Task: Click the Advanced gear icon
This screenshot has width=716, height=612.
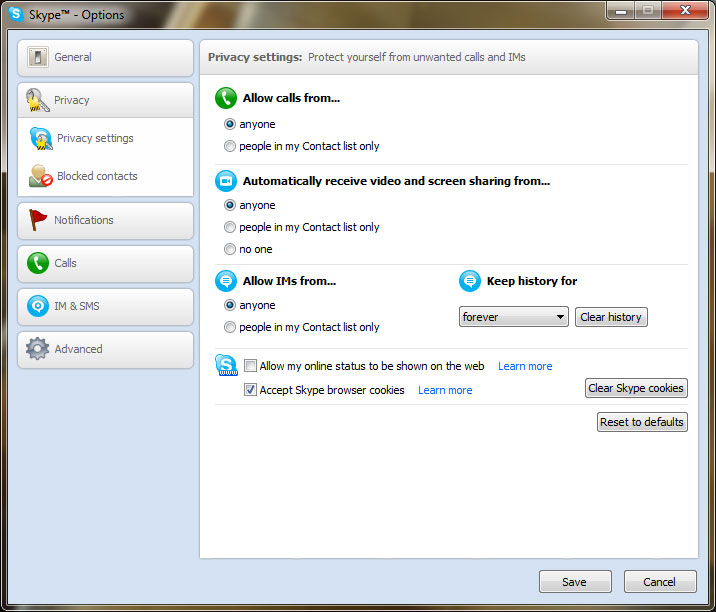Action: pos(37,349)
